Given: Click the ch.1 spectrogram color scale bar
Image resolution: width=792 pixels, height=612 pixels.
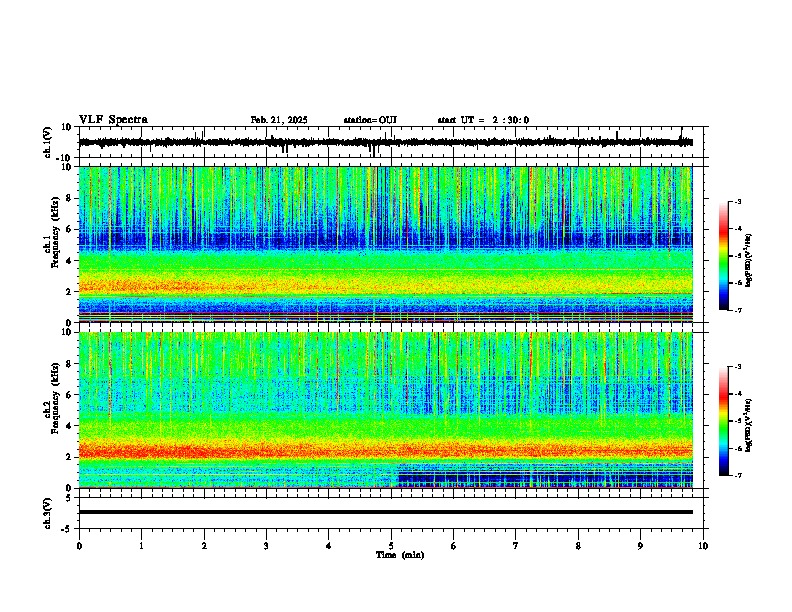Looking at the screenshot, I should (723, 256).
